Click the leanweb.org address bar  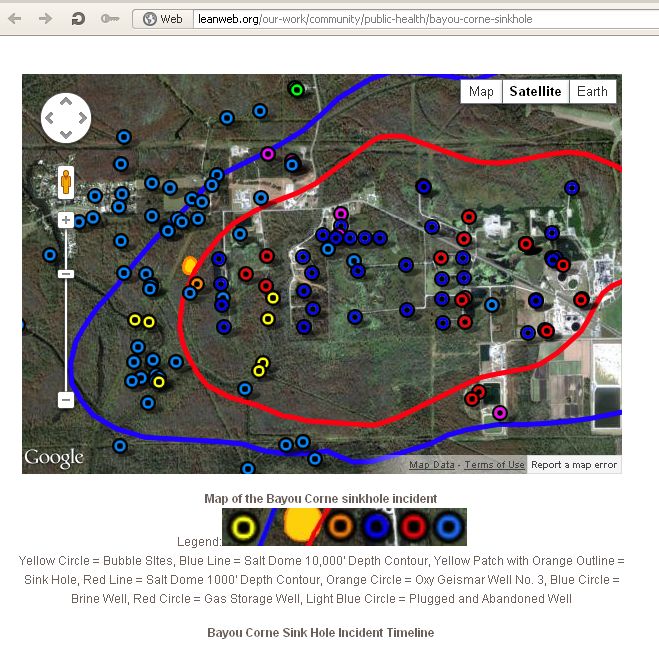click(400, 19)
